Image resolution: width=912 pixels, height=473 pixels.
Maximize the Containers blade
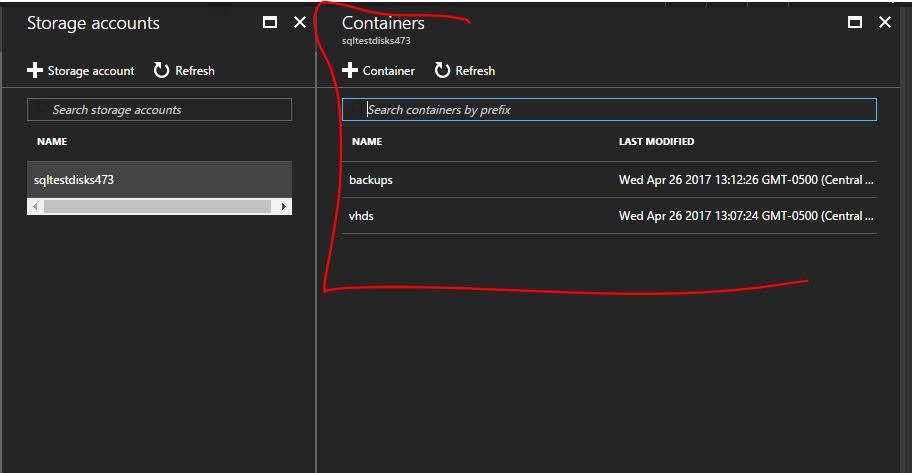(854, 23)
